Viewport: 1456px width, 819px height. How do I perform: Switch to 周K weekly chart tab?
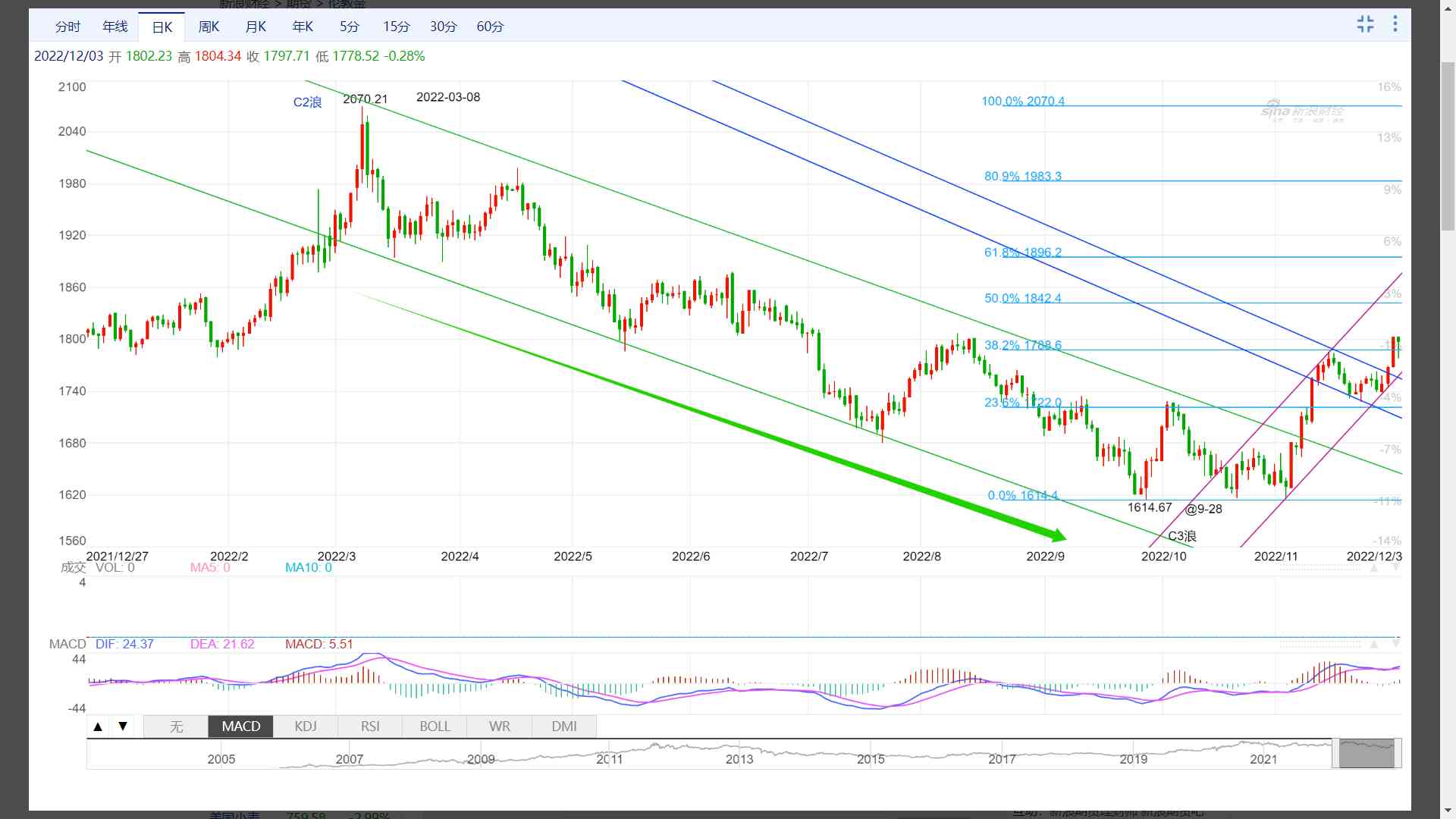pos(209,27)
